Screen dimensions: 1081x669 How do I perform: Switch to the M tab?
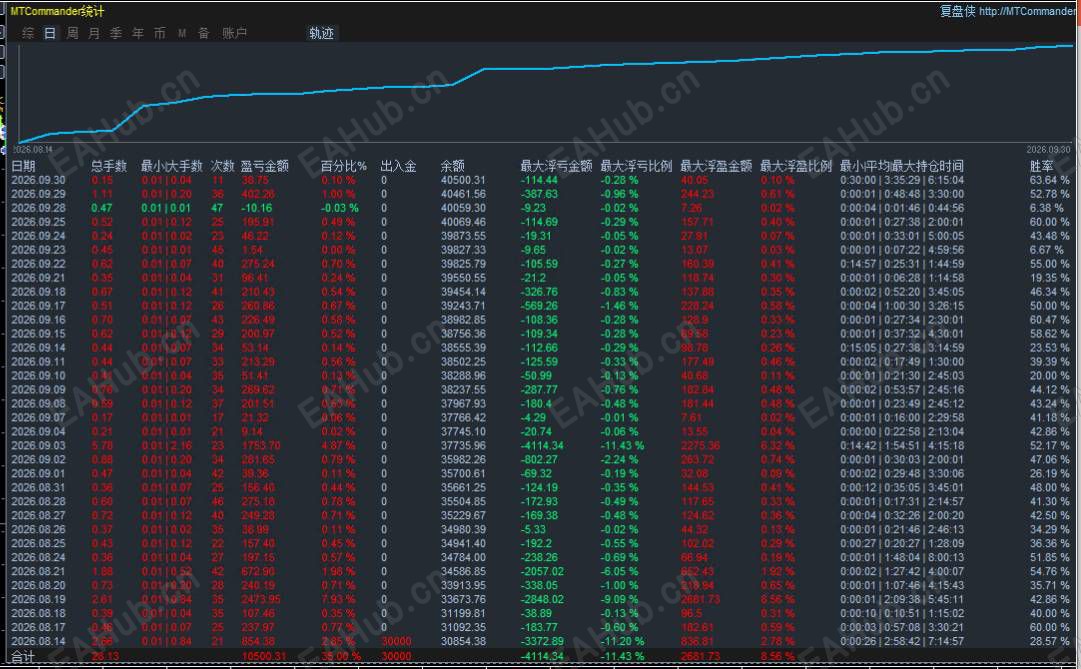[x=182, y=33]
